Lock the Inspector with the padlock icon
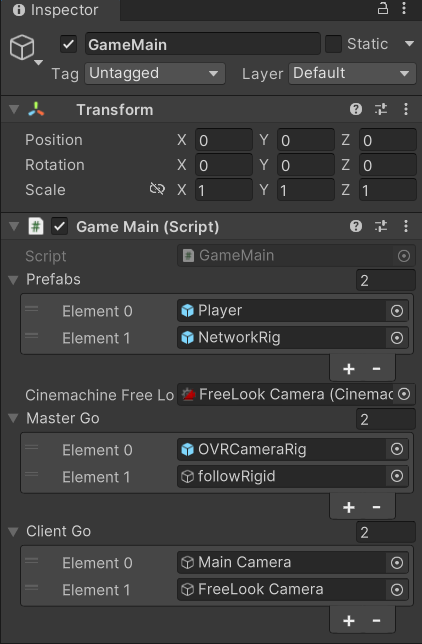 (x=383, y=8)
